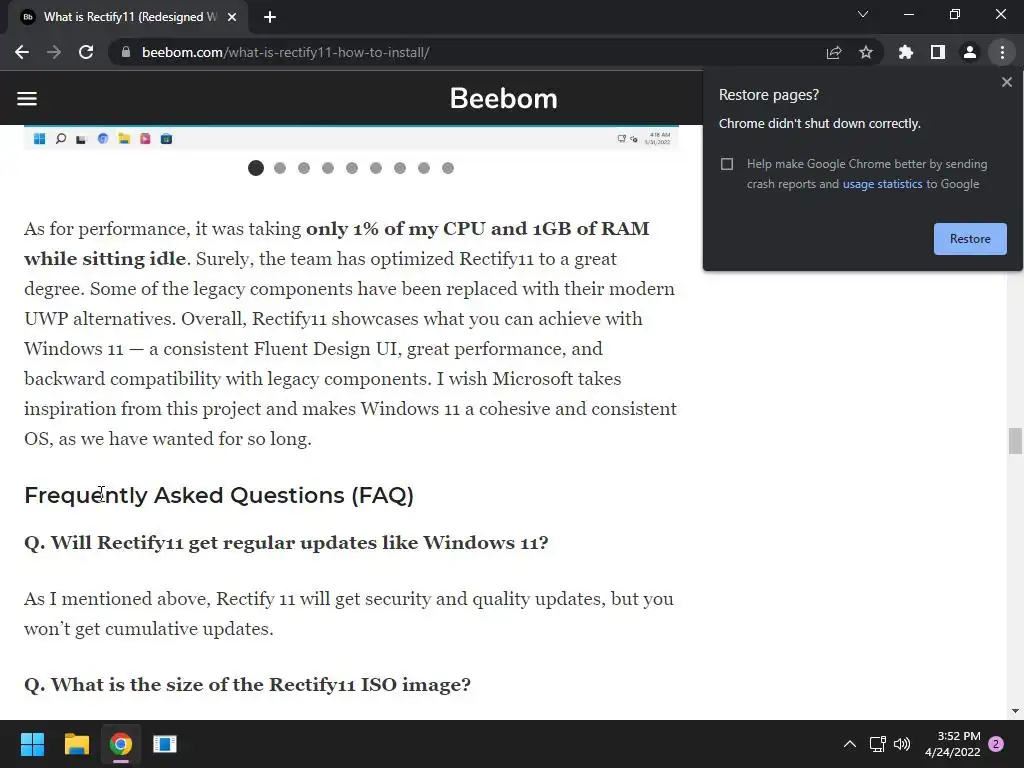The image size is (1024, 768).
Task: Jump to the last slideshow dot
Action: (x=448, y=168)
